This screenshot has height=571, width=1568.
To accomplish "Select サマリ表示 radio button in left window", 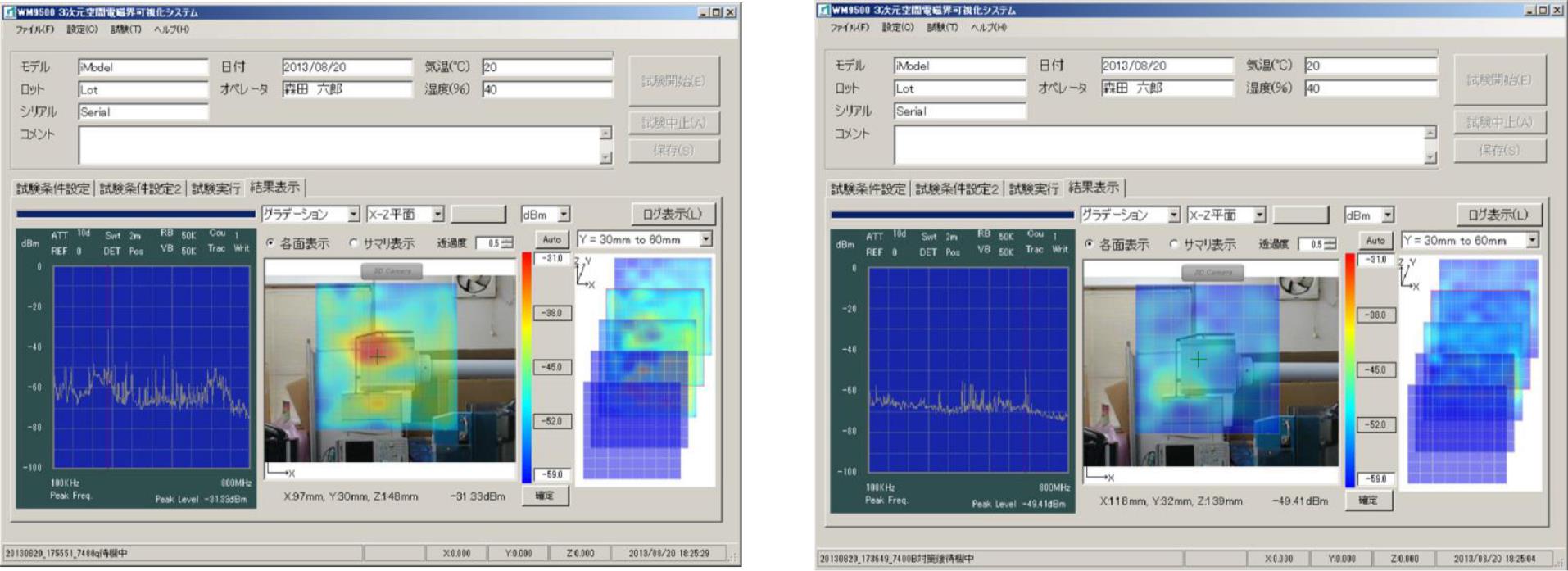I will (x=354, y=243).
